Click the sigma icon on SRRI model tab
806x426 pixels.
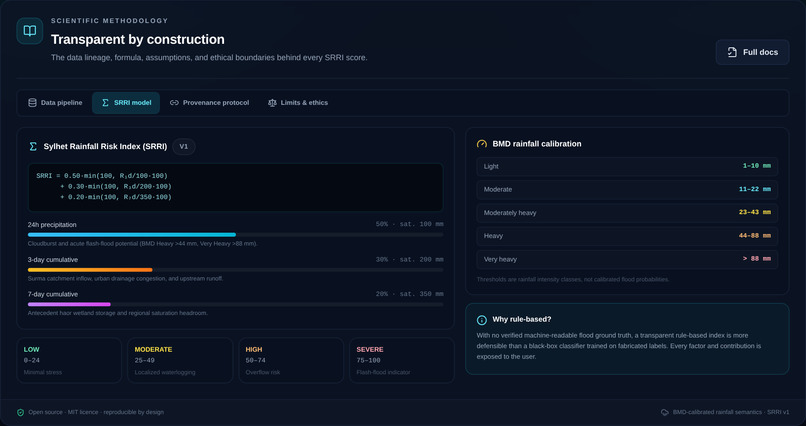tap(105, 103)
